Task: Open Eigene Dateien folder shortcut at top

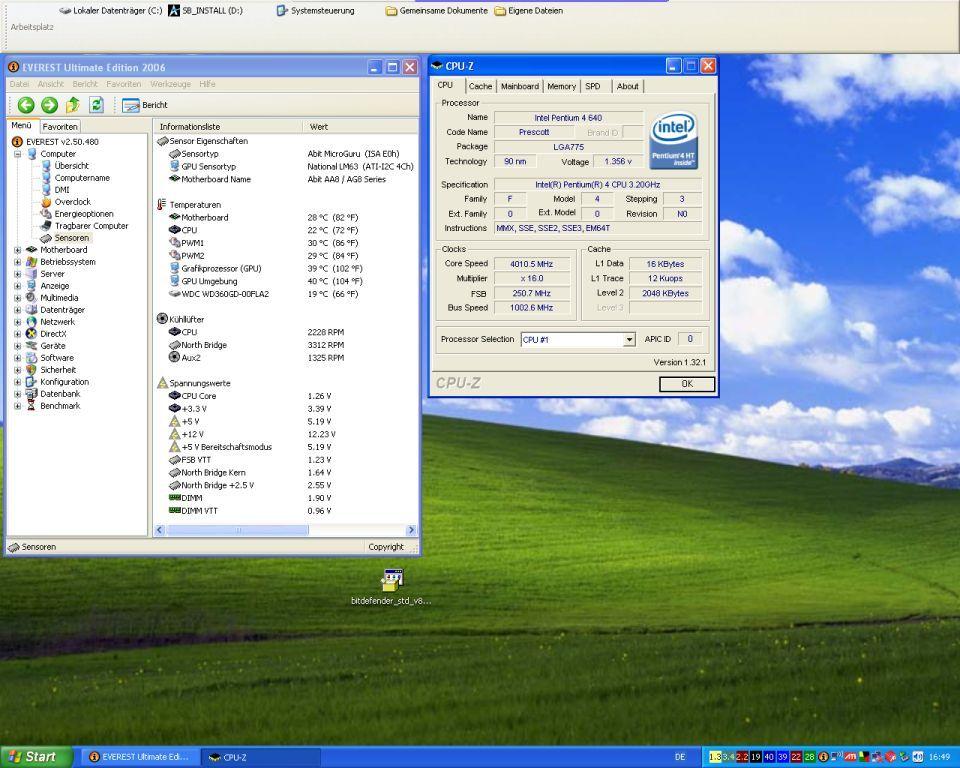Action: click(x=529, y=10)
